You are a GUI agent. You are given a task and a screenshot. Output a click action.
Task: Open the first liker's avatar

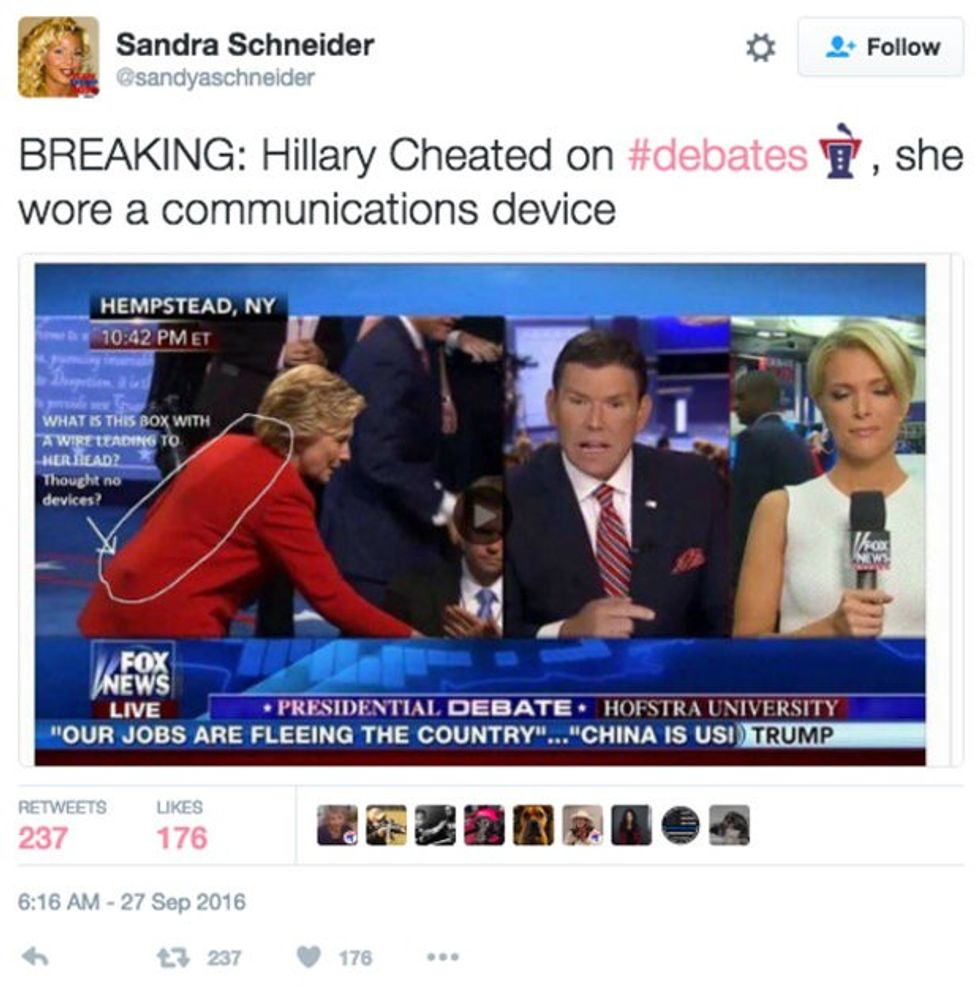click(337, 825)
